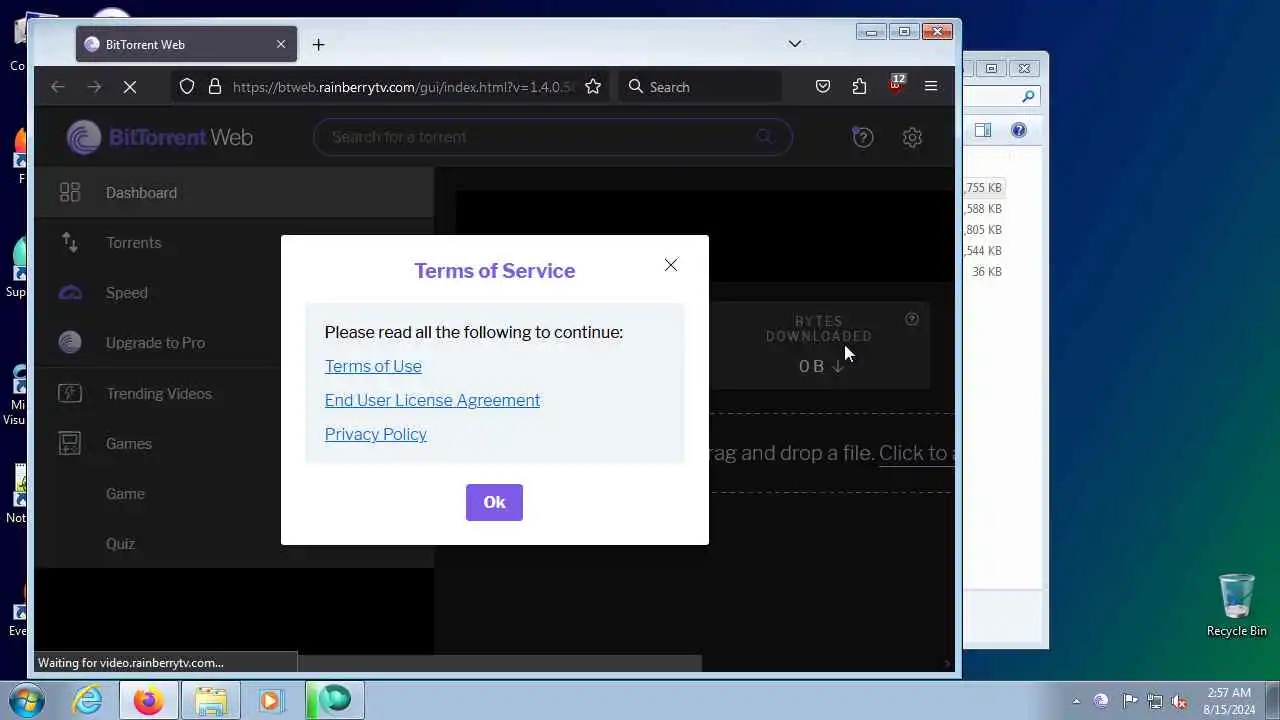Open the Recycle Bin
Screen dimensions: 1280x720
1237,606
